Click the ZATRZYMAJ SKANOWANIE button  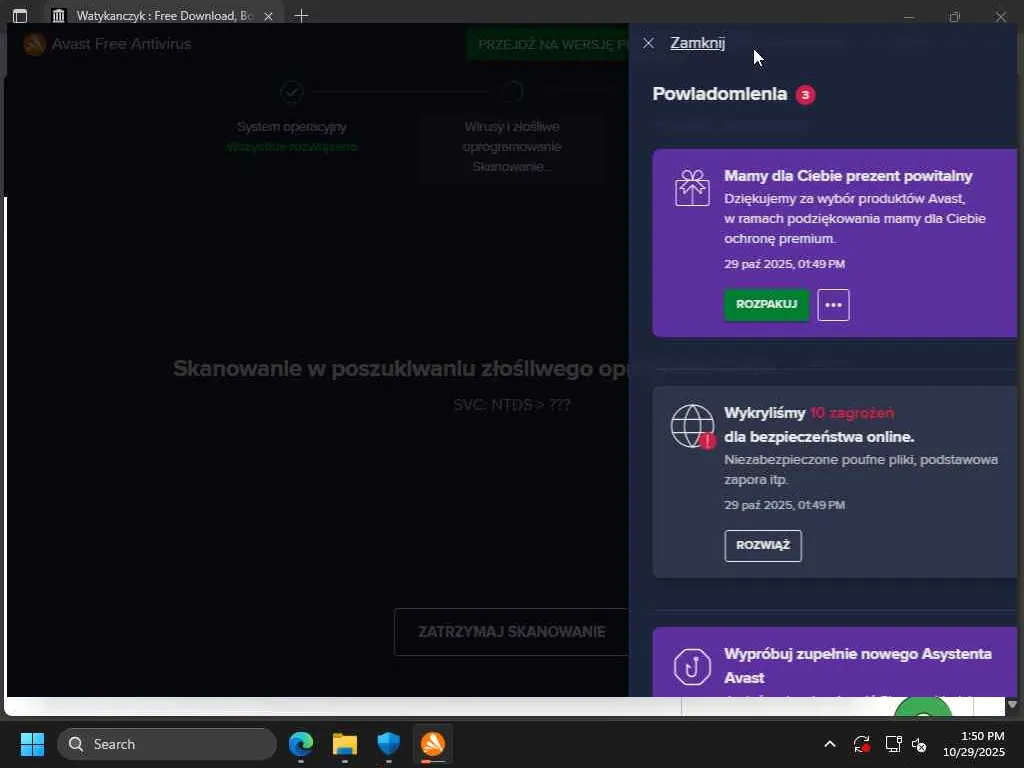point(511,632)
